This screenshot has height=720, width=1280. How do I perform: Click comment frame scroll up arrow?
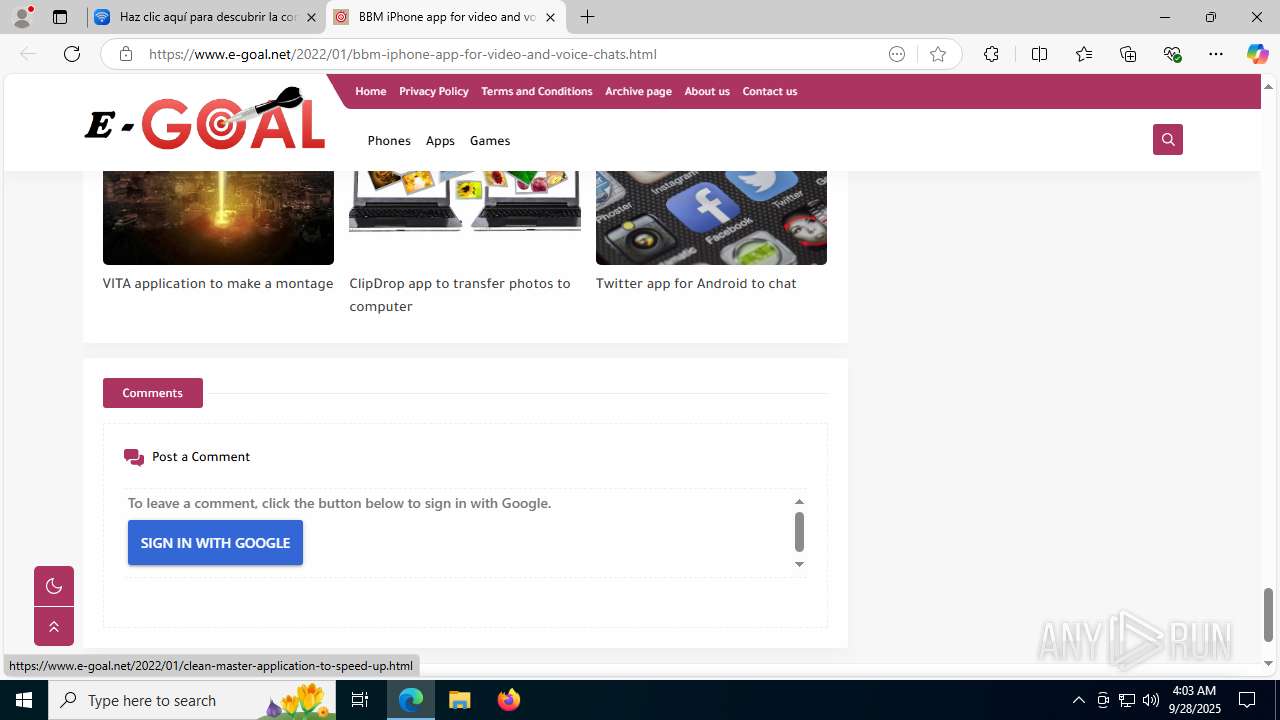799,502
